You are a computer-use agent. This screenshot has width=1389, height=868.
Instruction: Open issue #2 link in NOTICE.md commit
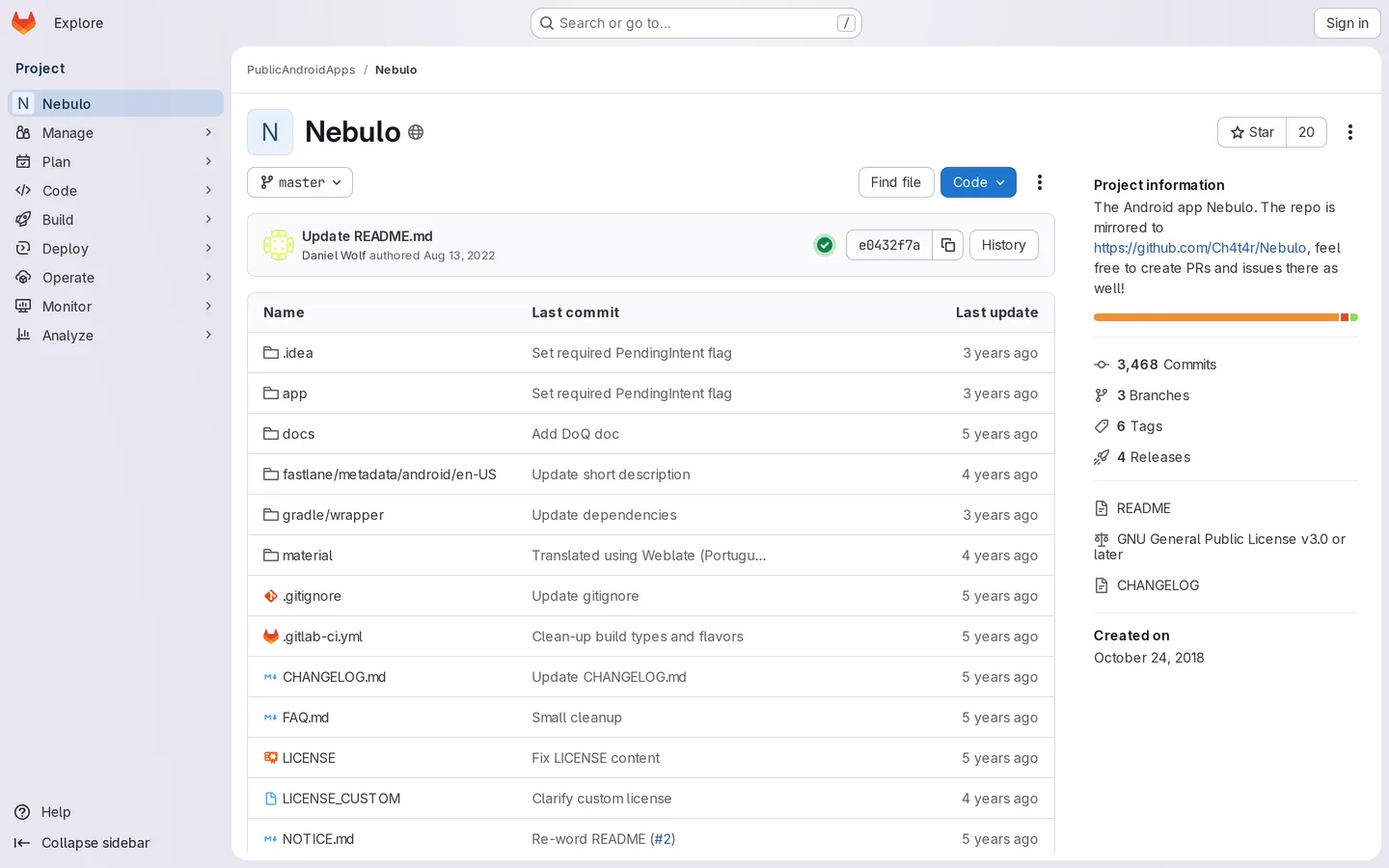tap(663, 839)
